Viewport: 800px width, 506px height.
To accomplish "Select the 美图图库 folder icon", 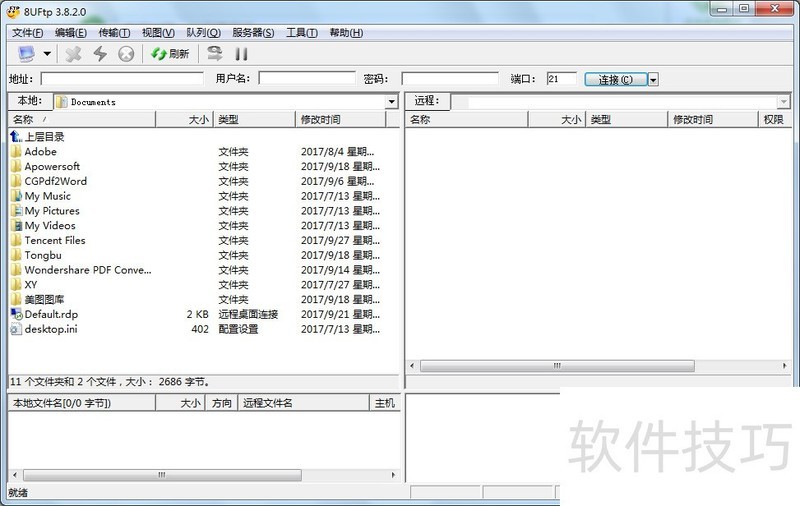I will [x=16, y=299].
